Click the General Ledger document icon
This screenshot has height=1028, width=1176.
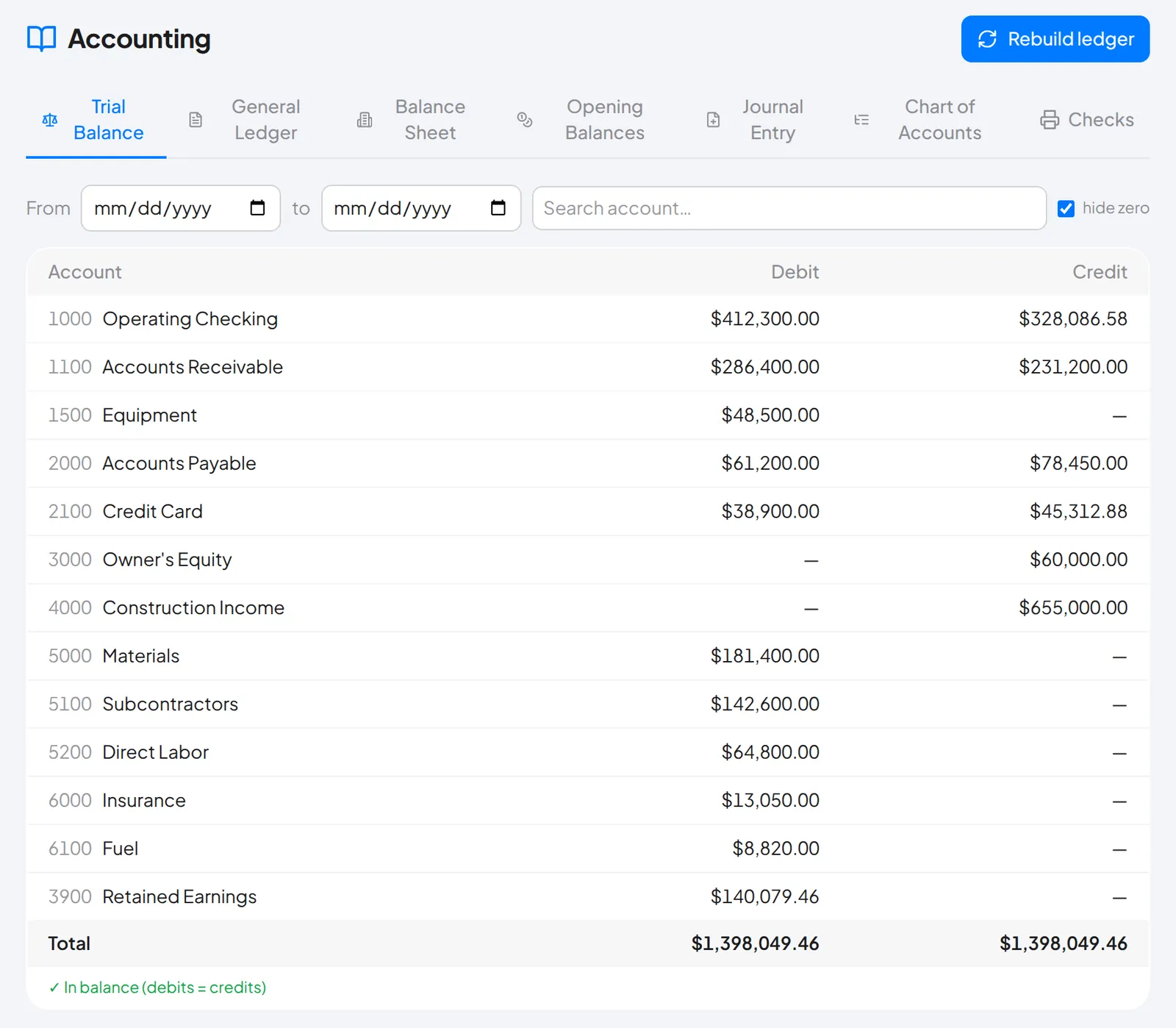point(196,120)
